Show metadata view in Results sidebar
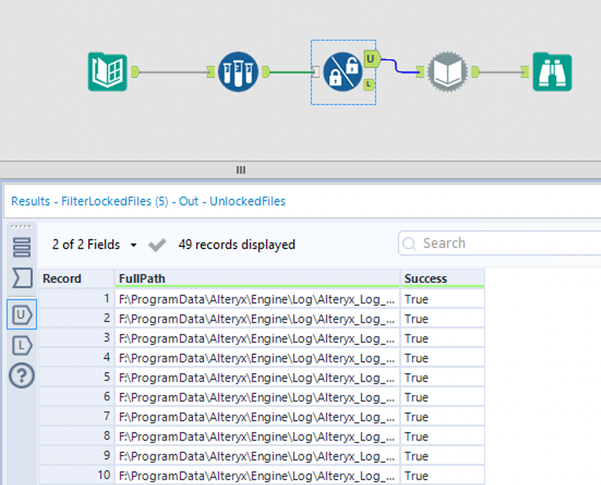Viewport: 601px width, 485px height. click(21, 247)
